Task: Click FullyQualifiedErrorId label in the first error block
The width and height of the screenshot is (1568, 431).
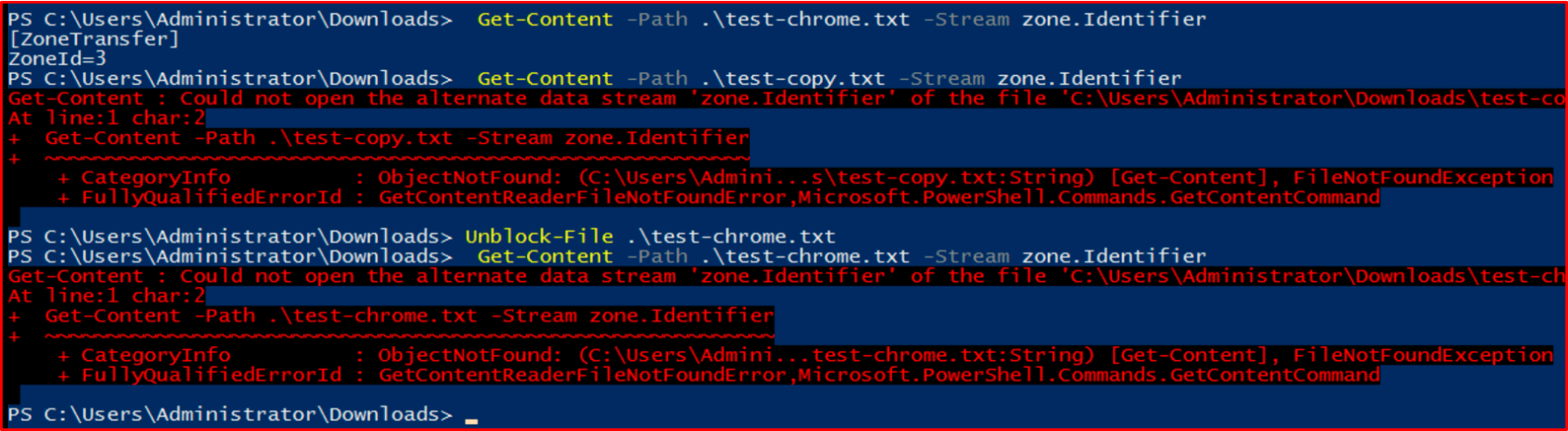Action: pyautogui.click(x=211, y=198)
